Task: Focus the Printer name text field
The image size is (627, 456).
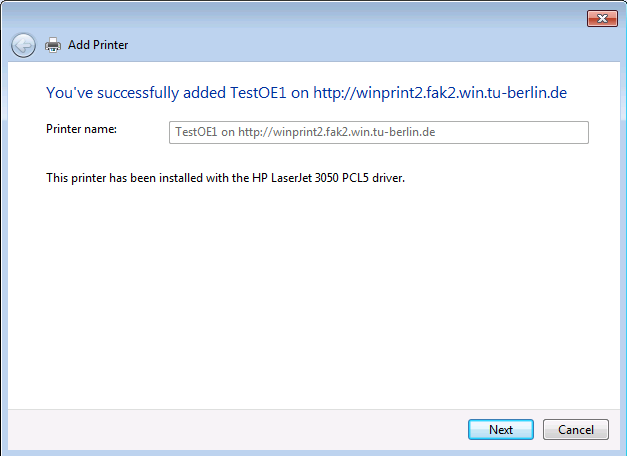Action: click(378, 132)
